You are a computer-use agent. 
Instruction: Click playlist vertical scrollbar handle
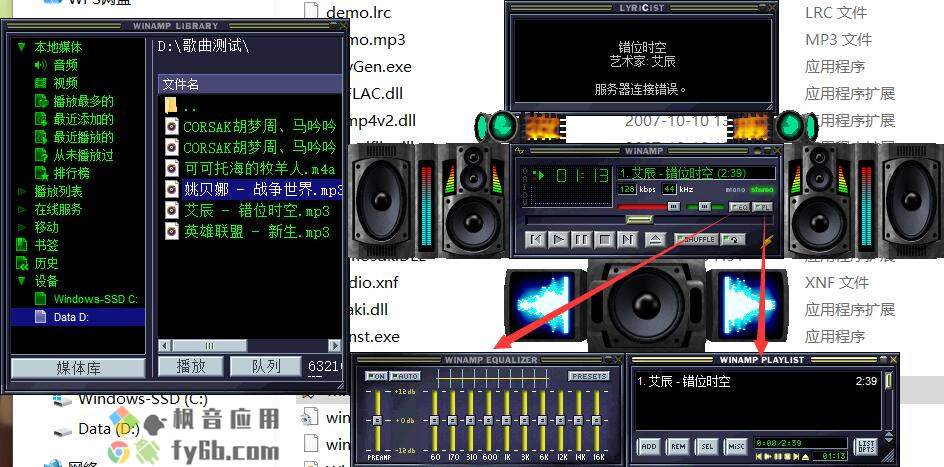coord(887,382)
